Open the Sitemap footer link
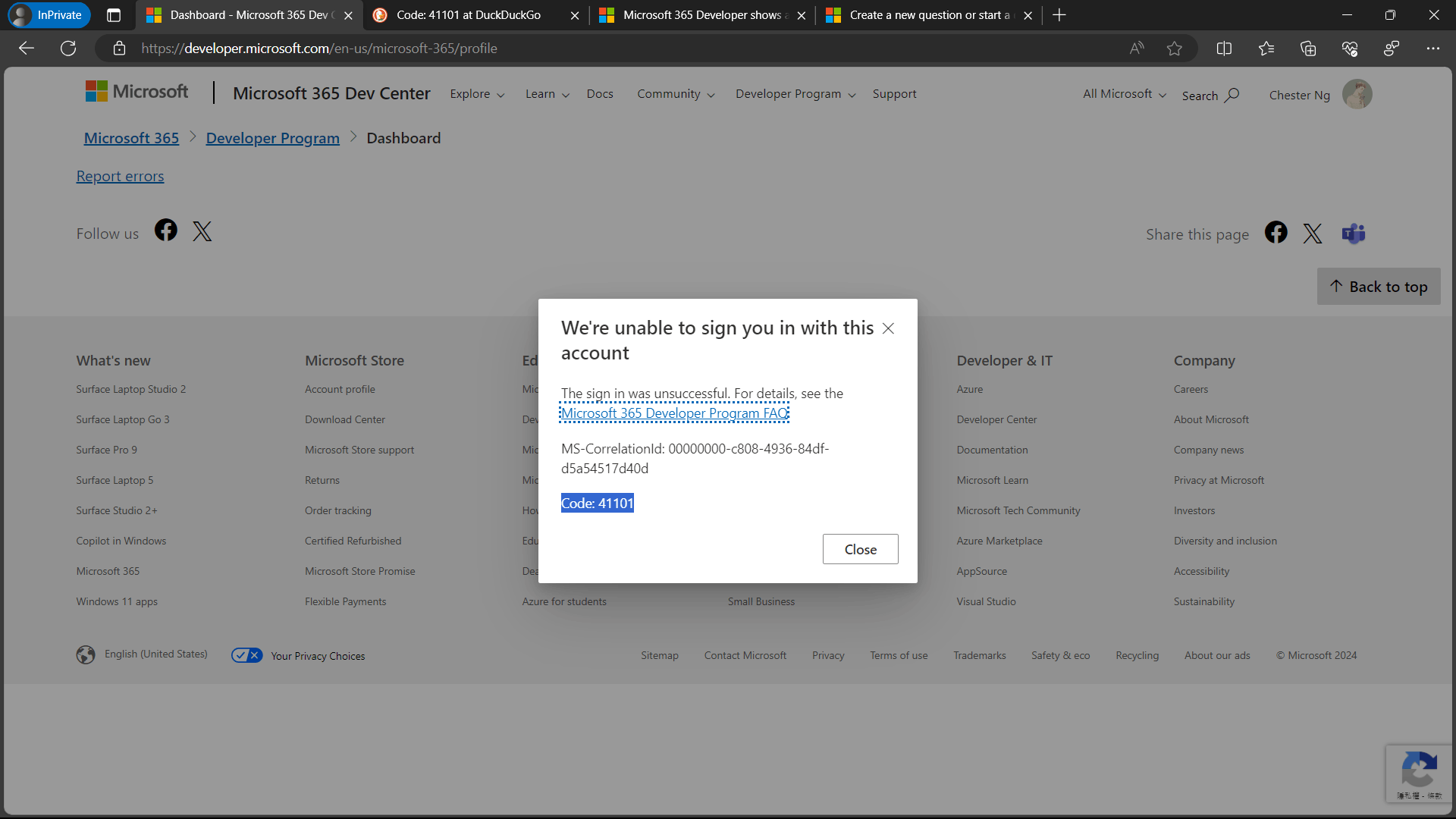The height and width of the screenshot is (819, 1456). click(660, 655)
